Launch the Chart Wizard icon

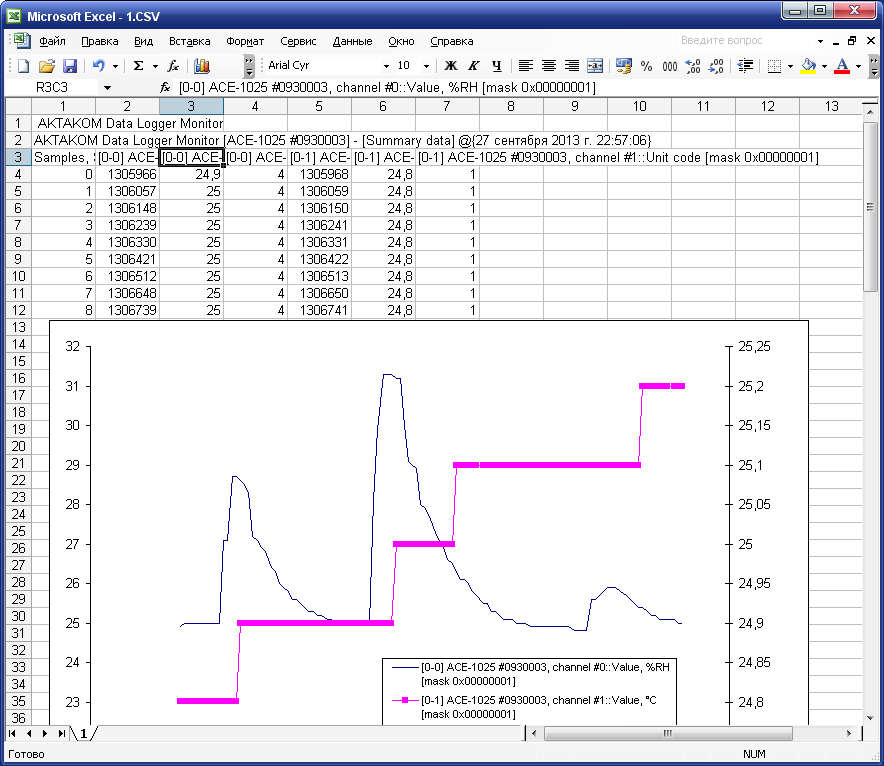202,66
